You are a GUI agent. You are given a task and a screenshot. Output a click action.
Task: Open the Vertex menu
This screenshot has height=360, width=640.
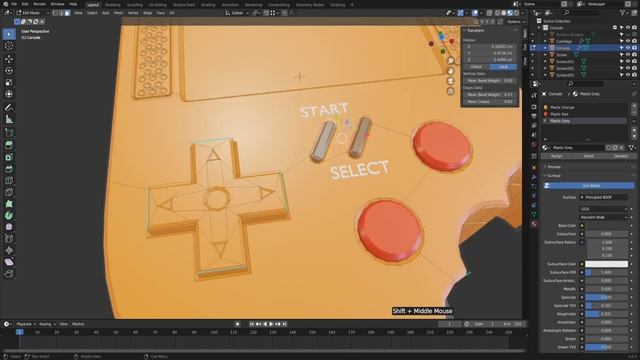pos(133,13)
